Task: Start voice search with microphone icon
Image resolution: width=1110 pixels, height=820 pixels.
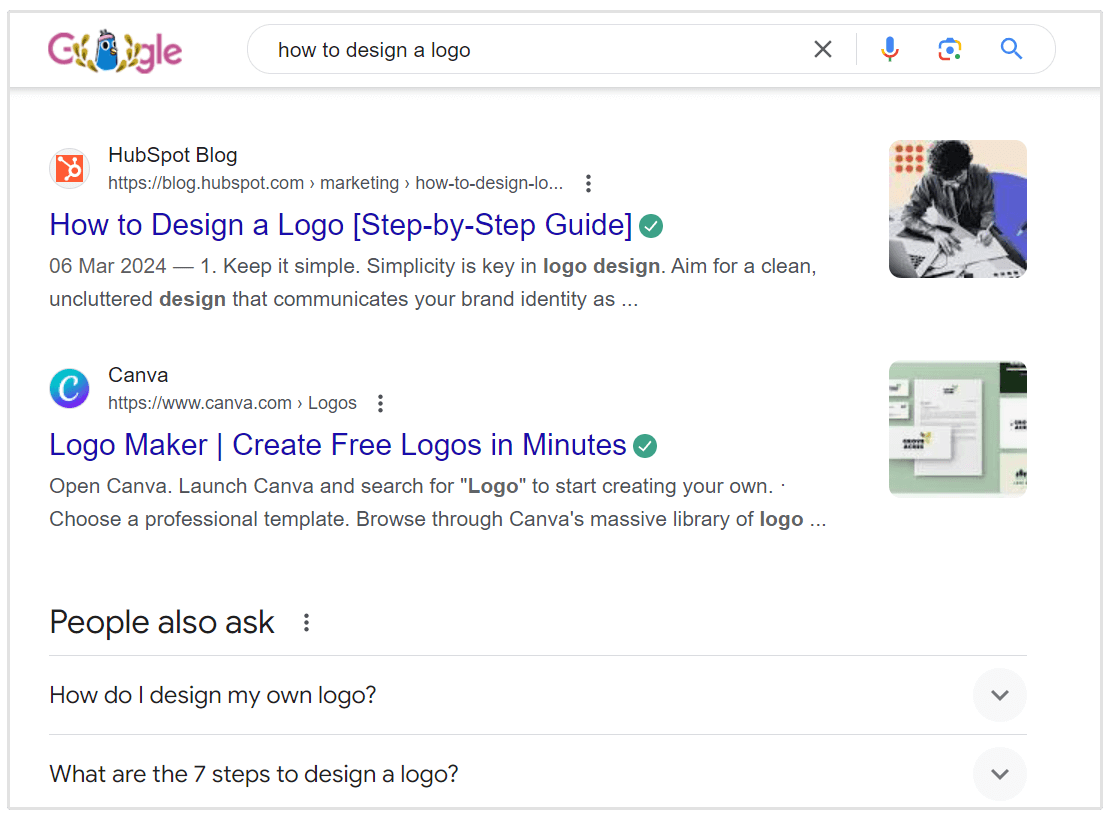Action: tap(889, 49)
